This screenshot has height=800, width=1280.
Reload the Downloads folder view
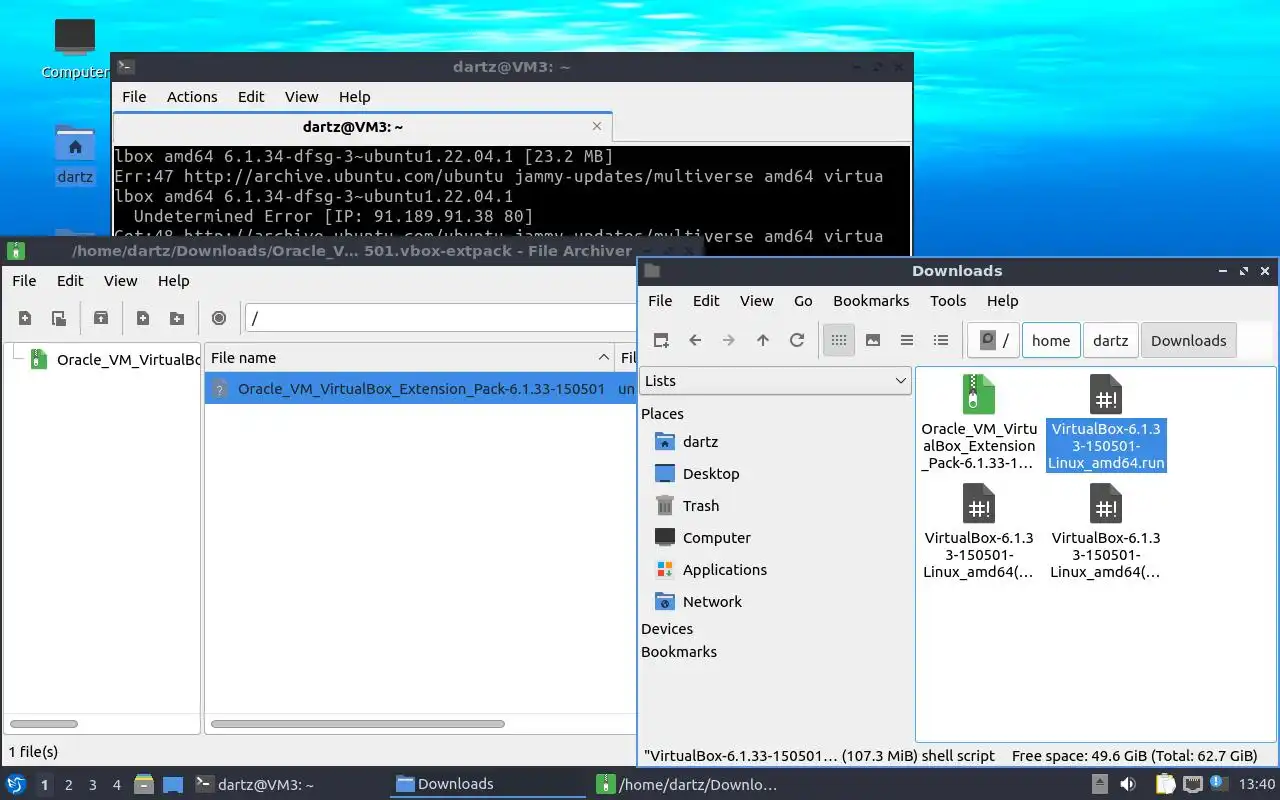coord(797,340)
